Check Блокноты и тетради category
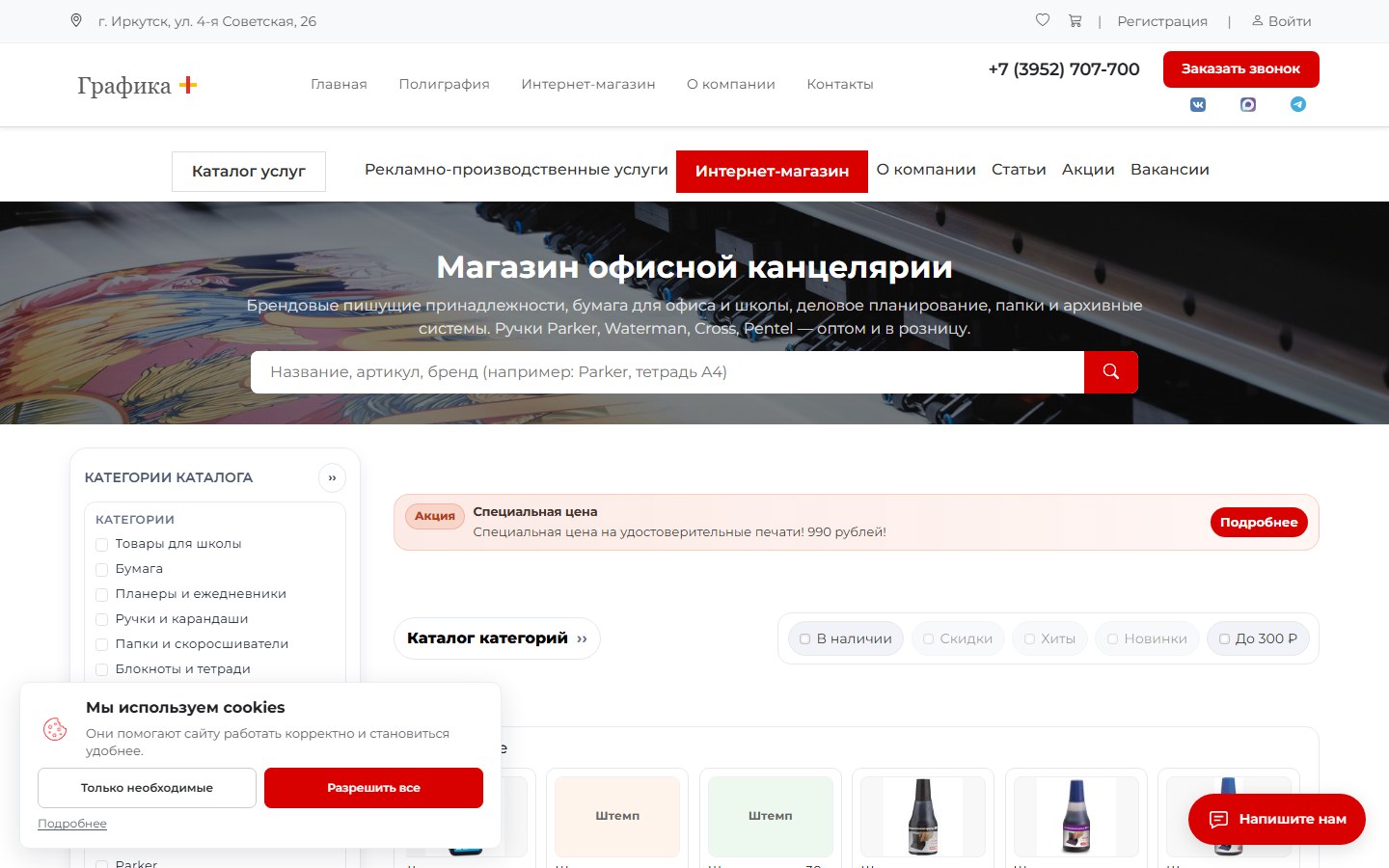1389x868 pixels. coord(101,669)
